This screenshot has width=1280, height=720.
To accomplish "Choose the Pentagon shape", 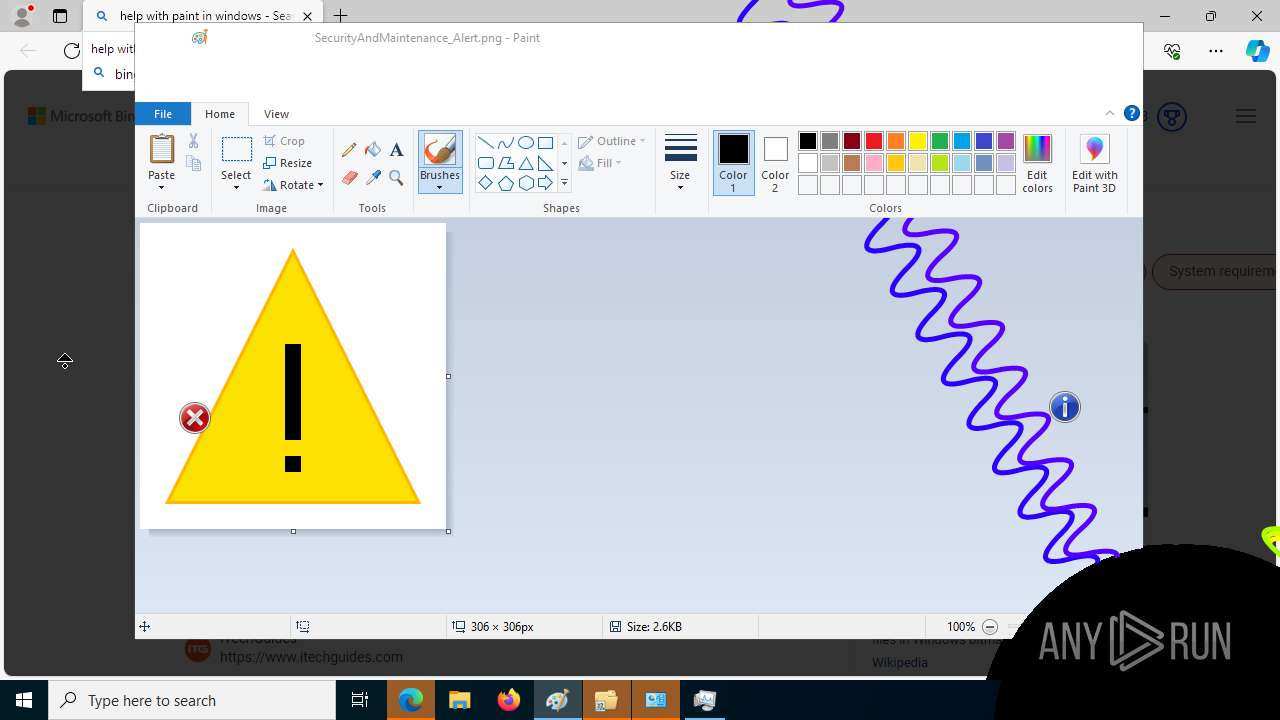I will (505, 183).
